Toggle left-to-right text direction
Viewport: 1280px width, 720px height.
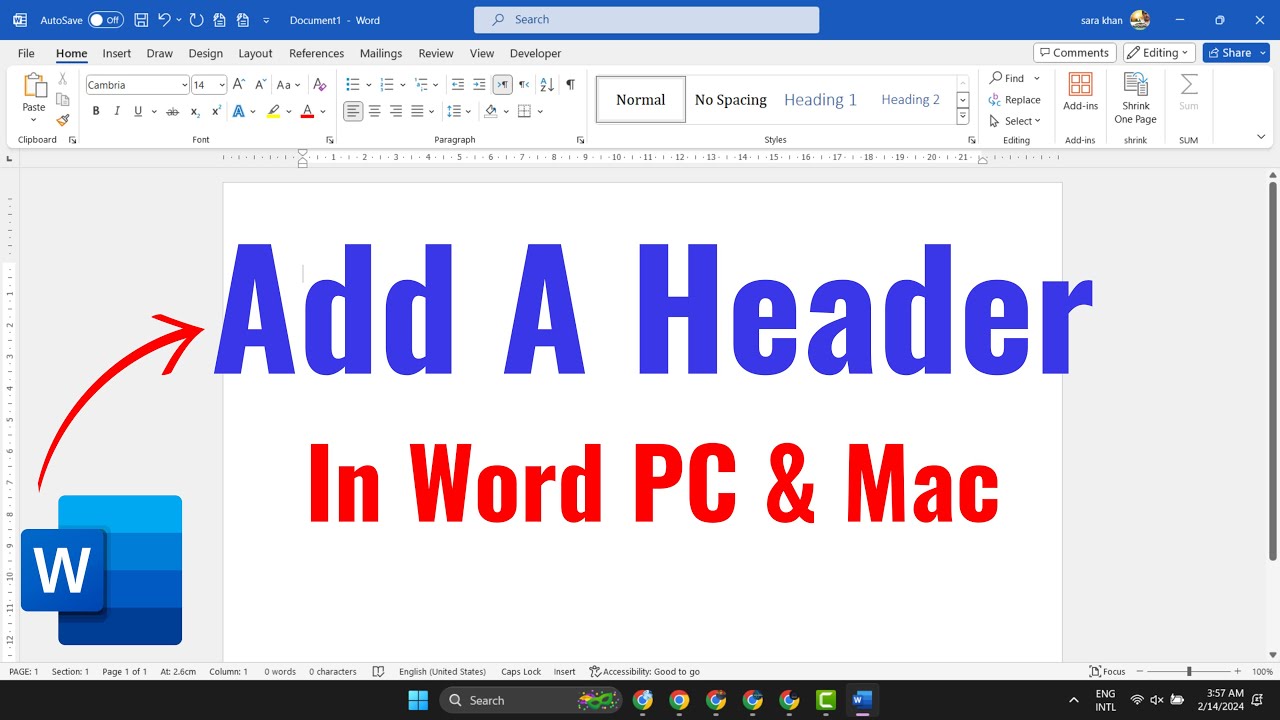point(502,85)
